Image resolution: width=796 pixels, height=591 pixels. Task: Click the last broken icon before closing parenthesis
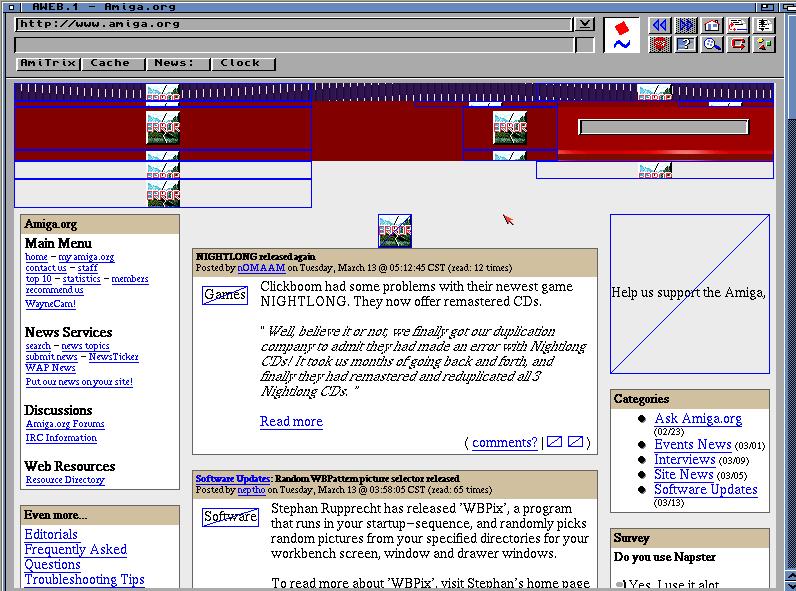click(575, 442)
